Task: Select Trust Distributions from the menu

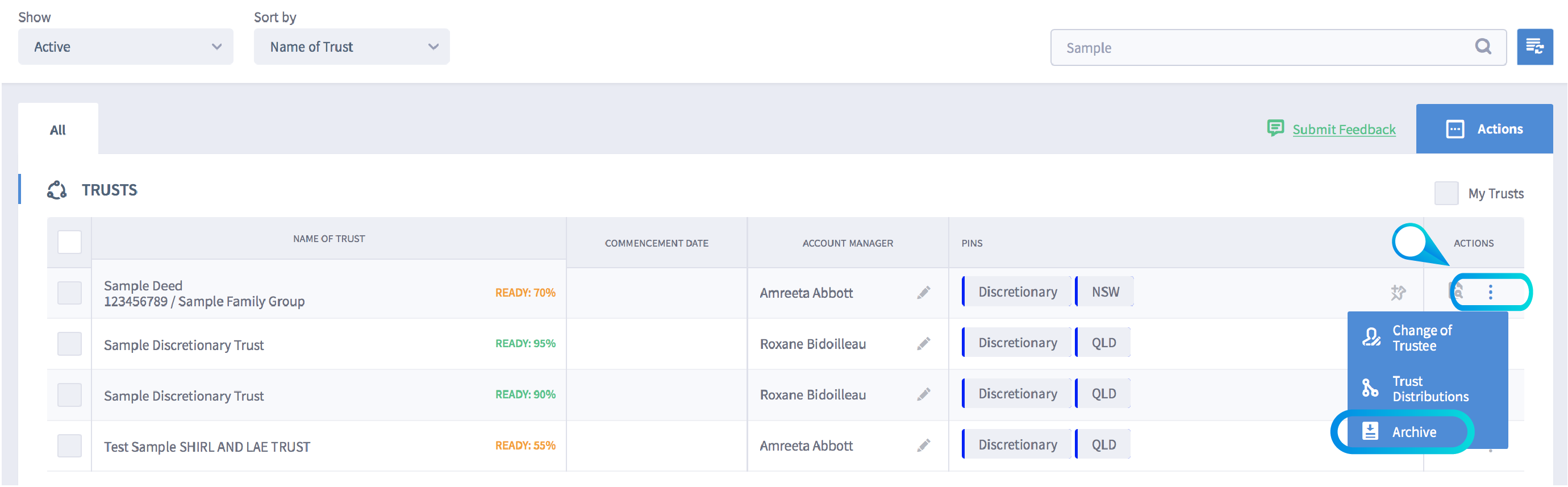Action: pos(1429,388)
